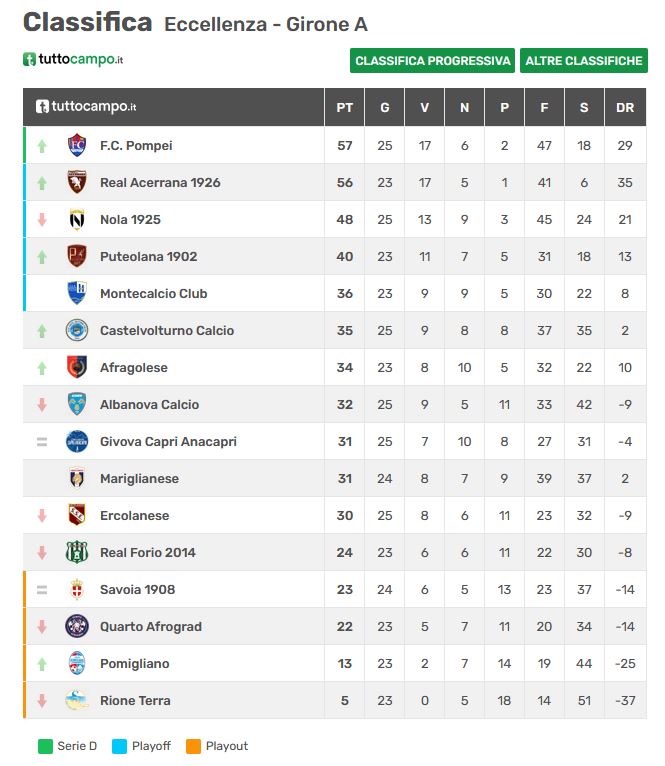The width and height of the screenshot is (665, 766).
Task: Click the PT column header
Action: click(344, 107)
